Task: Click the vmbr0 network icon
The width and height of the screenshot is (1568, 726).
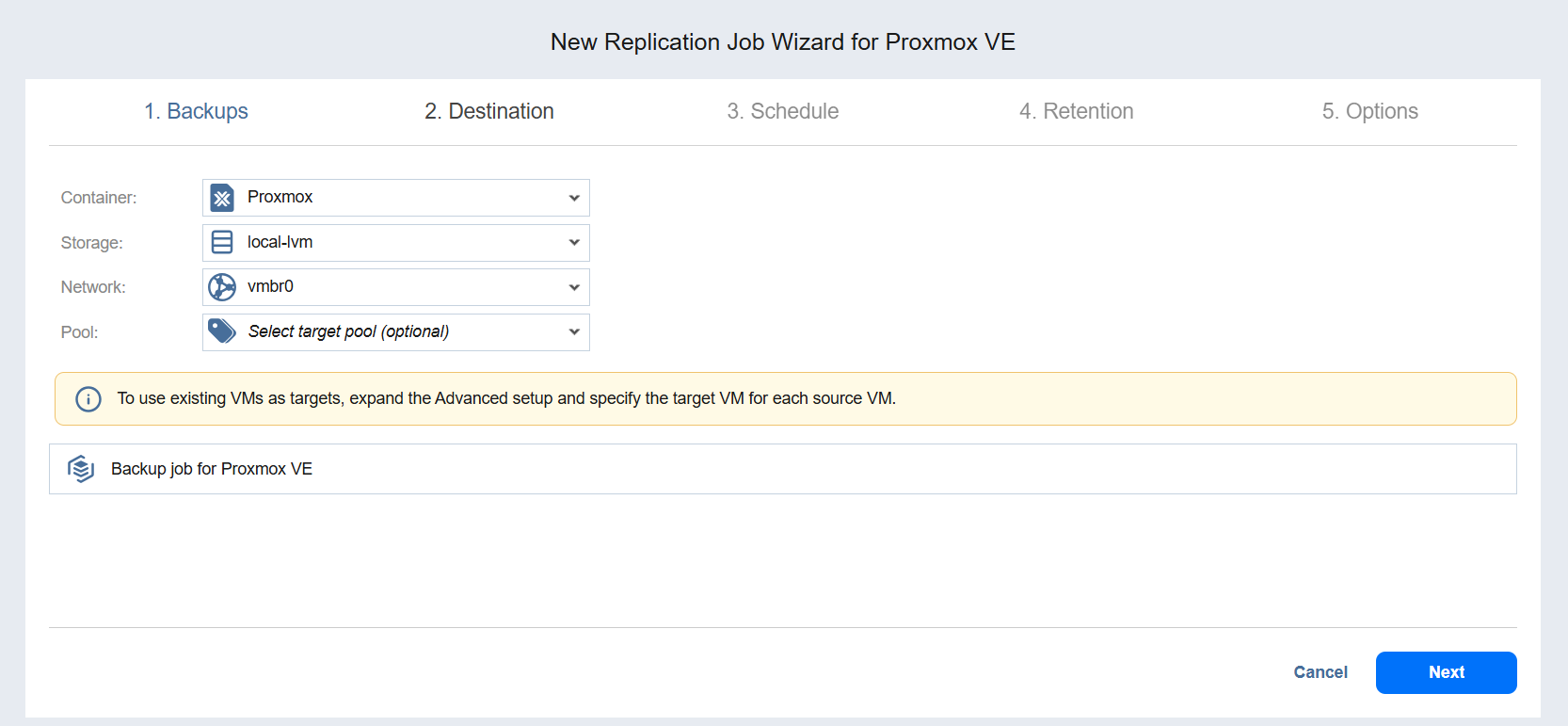Action: tap(222, 287)
